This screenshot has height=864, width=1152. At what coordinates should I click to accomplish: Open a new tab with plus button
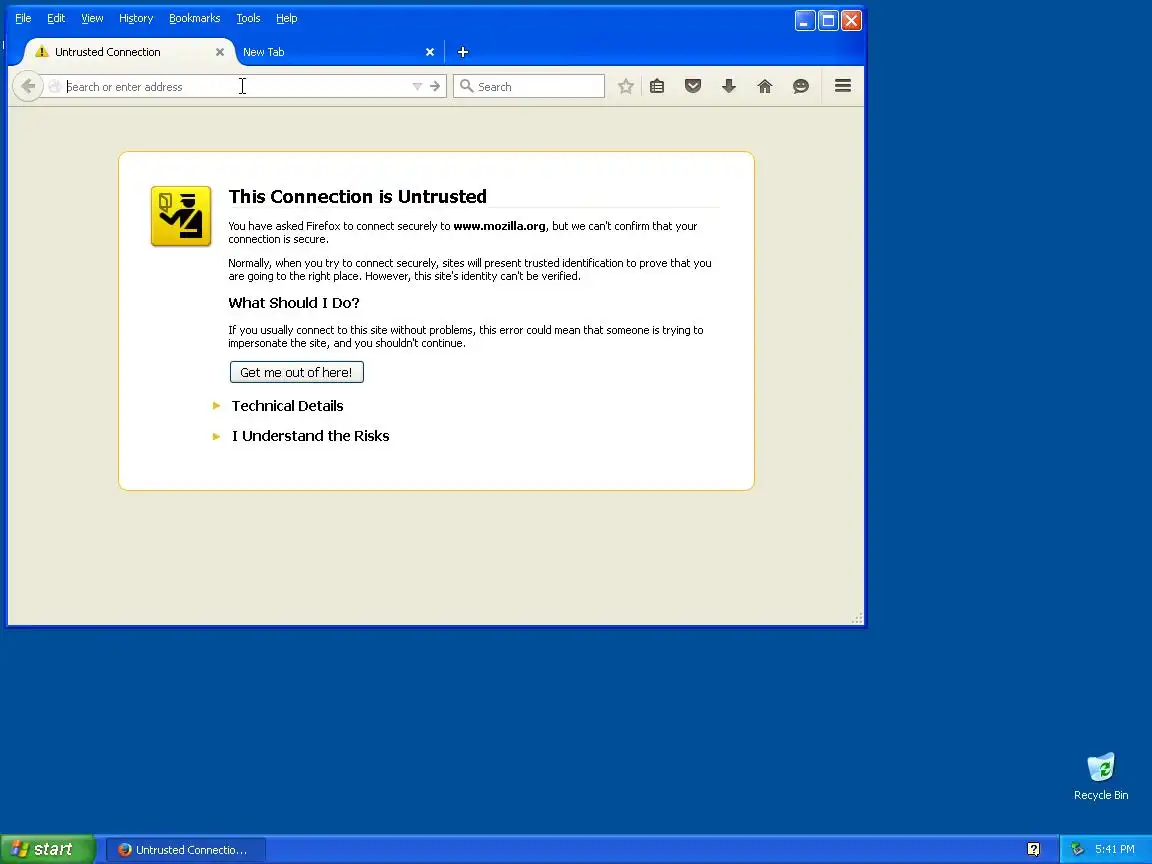click(463, 52)
